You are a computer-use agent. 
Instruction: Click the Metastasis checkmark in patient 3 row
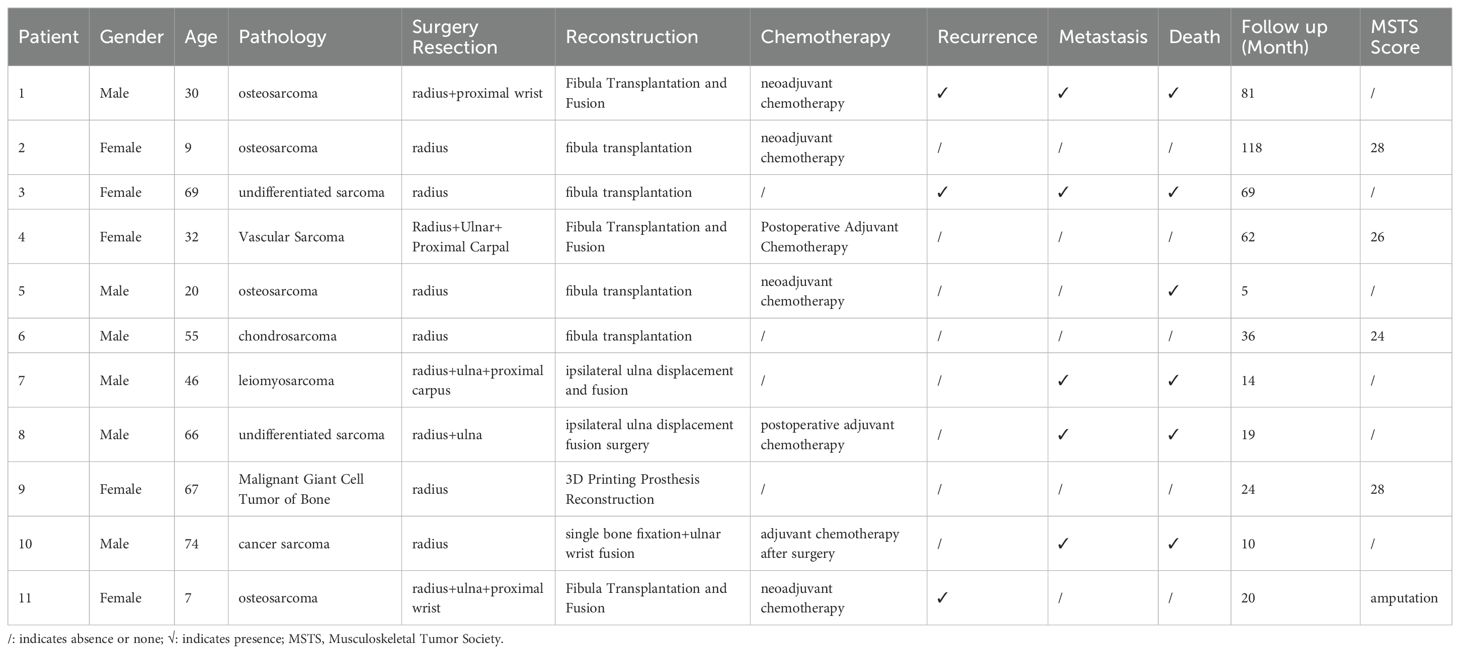point(1065,192)
